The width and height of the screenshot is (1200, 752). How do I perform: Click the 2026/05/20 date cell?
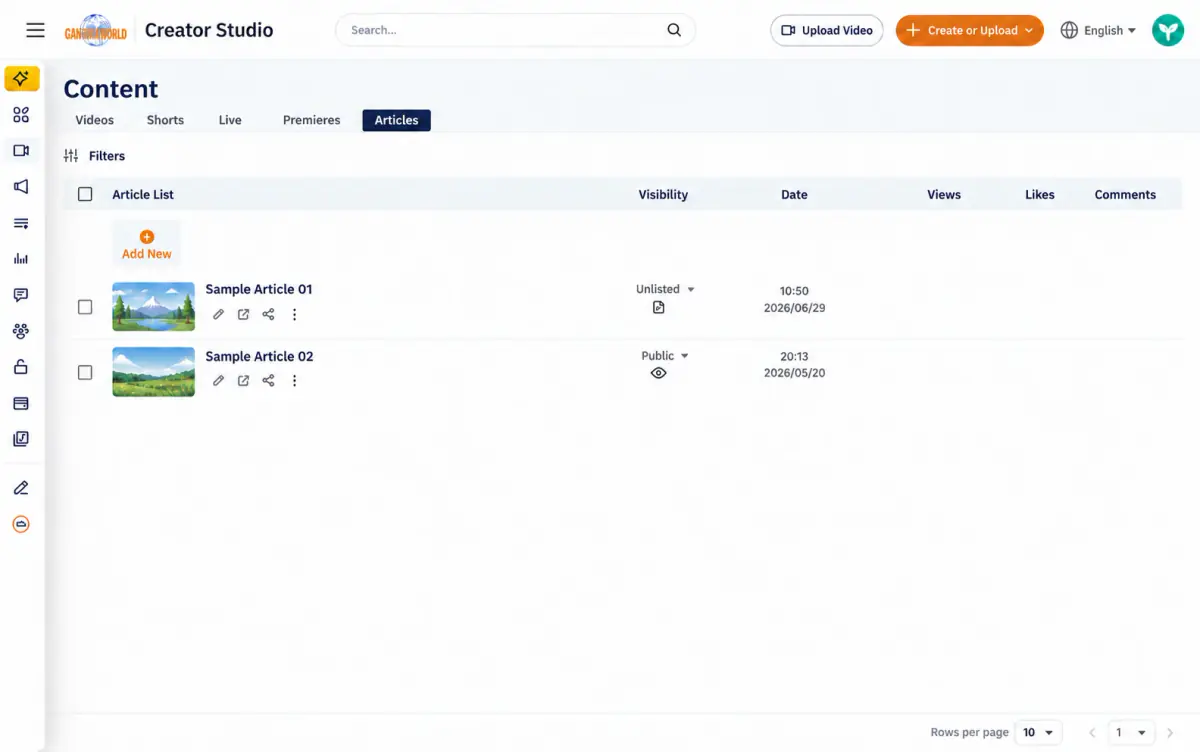pyautogui.click(x=794, y=373)
